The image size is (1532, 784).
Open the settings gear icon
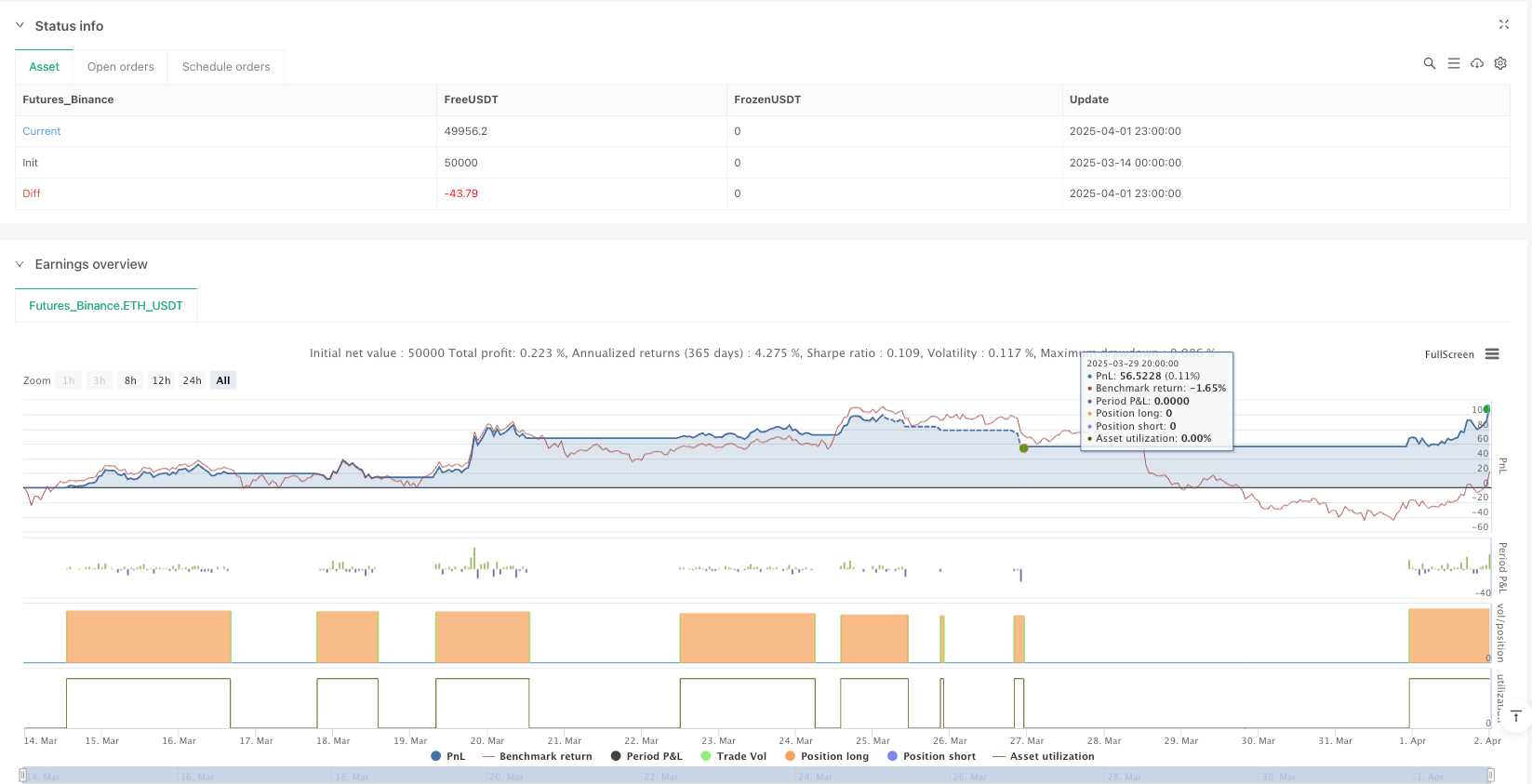[1499, 63]
